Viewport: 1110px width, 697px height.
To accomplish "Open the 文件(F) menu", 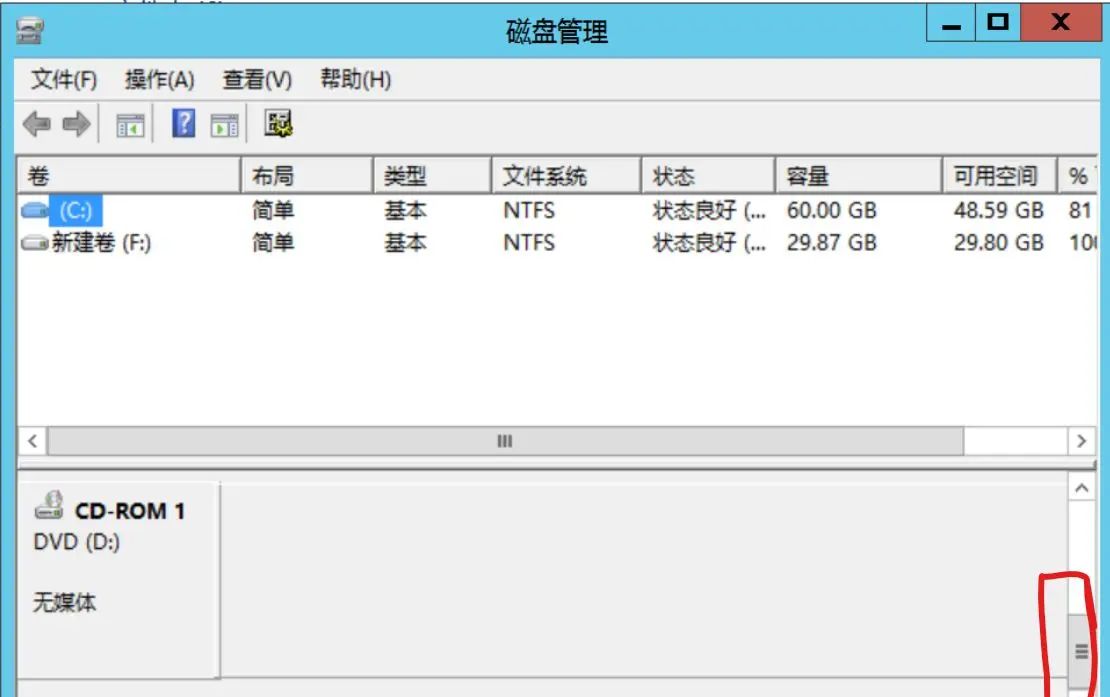I will [64, 79].
